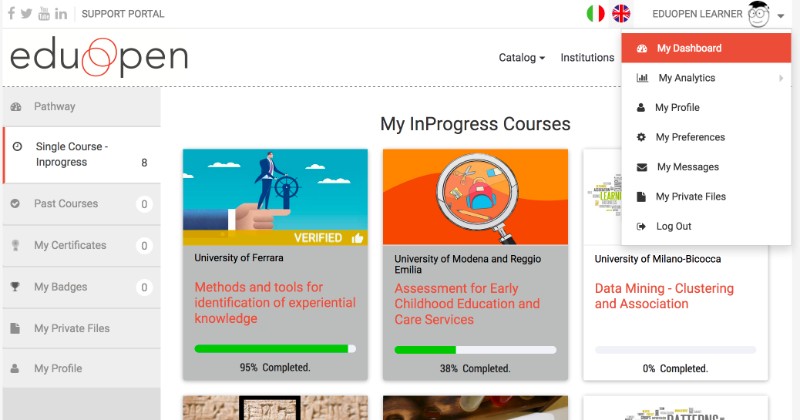Switch language to Italian flag

point(596,14)
